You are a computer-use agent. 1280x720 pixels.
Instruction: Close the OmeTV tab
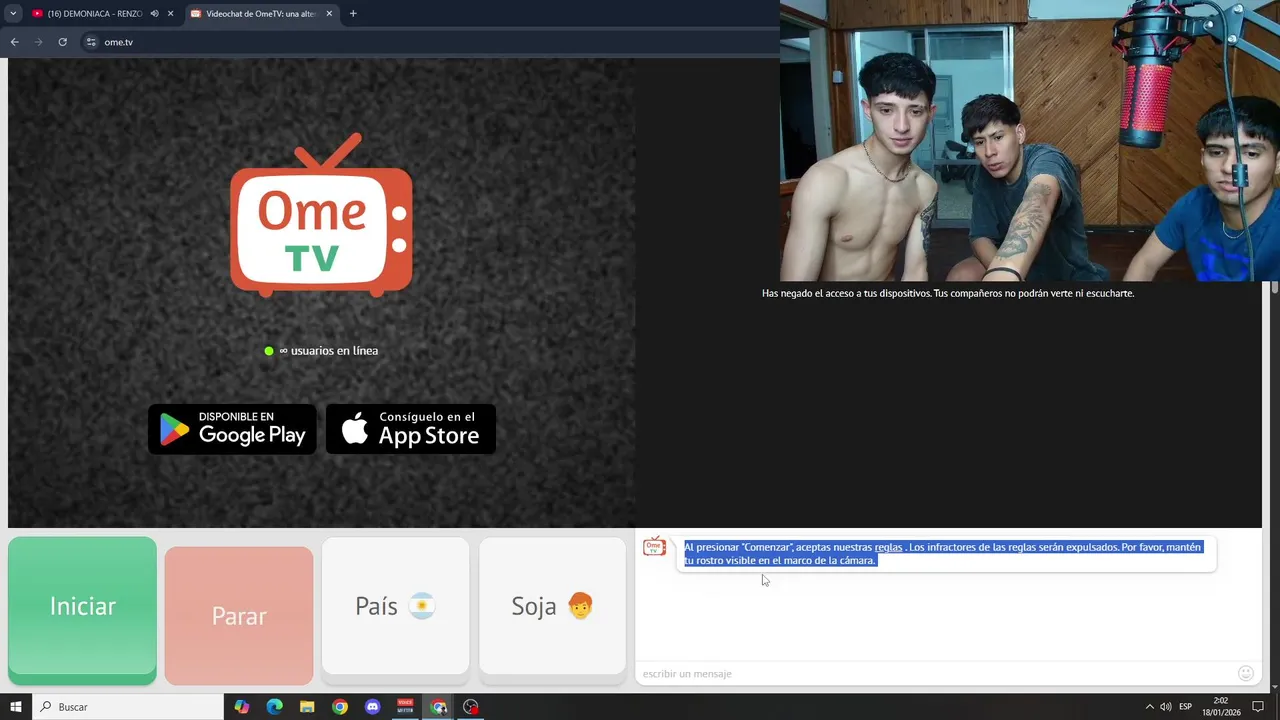329,13
